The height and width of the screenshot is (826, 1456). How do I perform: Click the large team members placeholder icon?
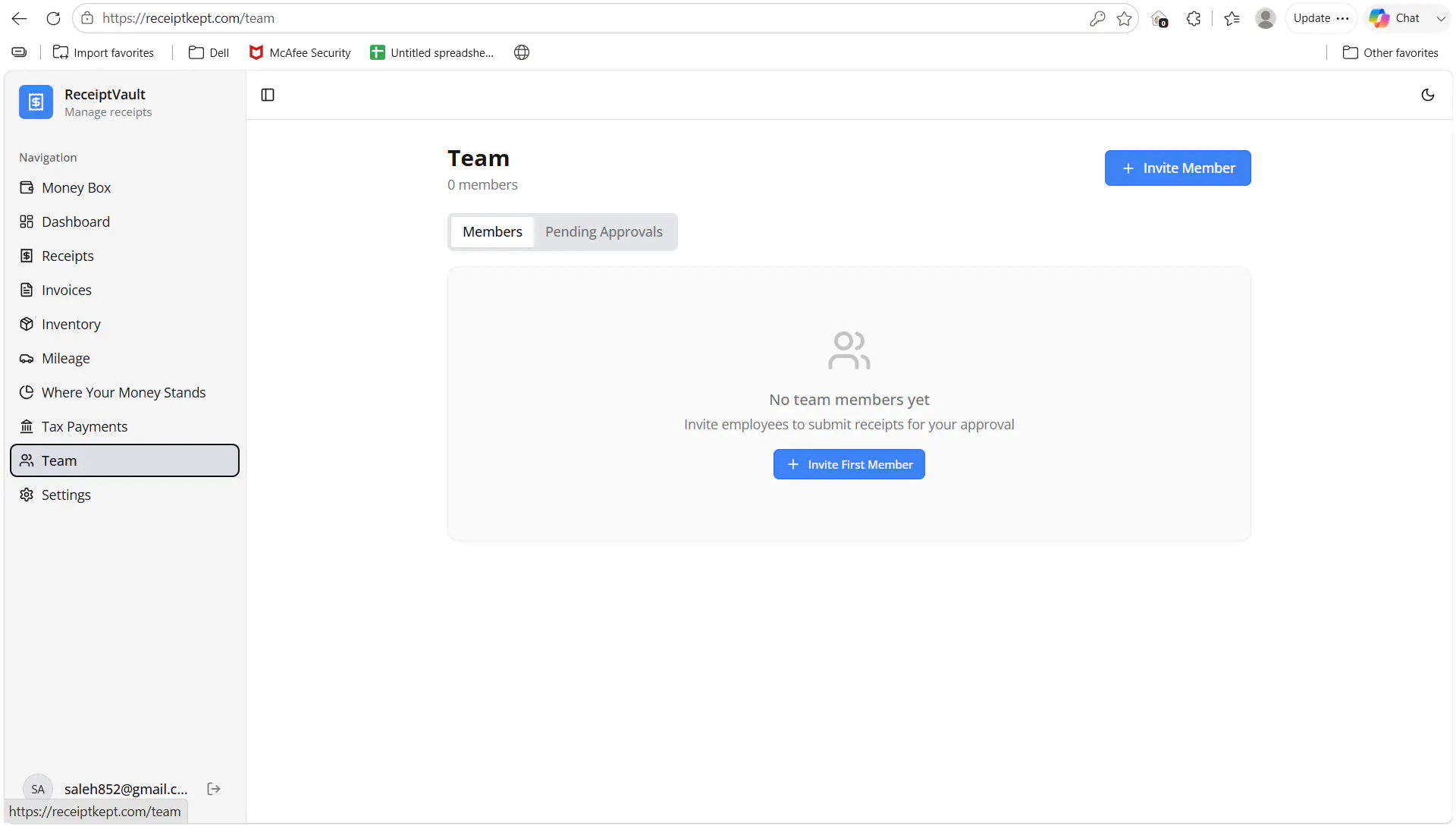849,350
